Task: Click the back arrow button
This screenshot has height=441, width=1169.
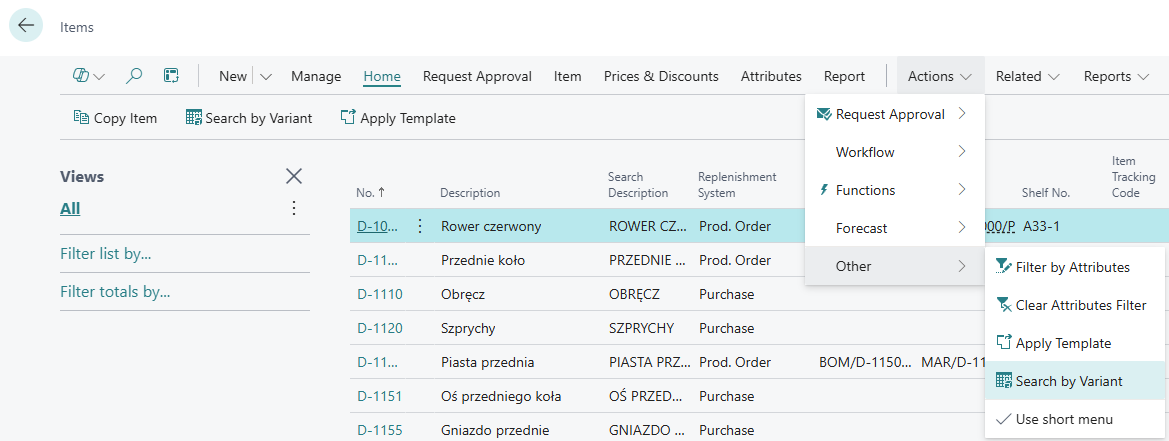Action: pyautogui.click(x=26, y=26)
